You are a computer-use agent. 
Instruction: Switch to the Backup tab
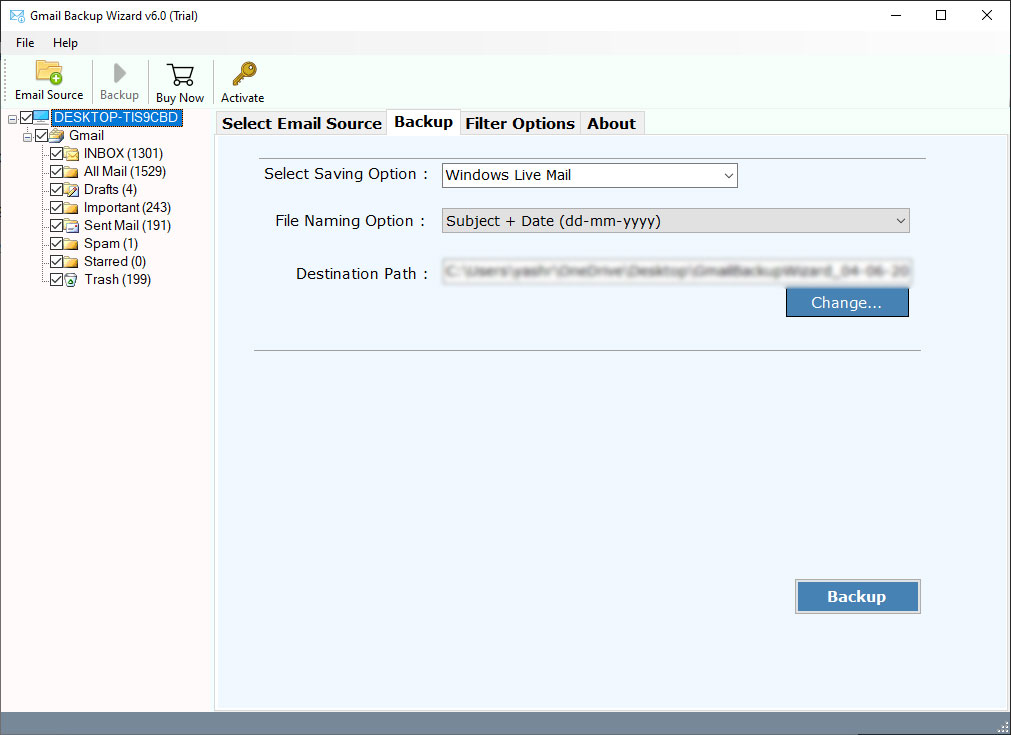click(424, 122)
